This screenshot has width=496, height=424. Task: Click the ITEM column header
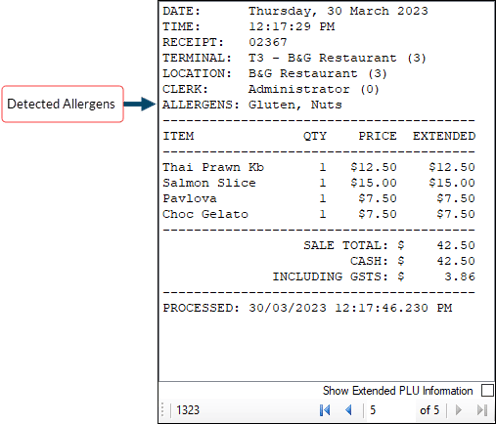178,136
